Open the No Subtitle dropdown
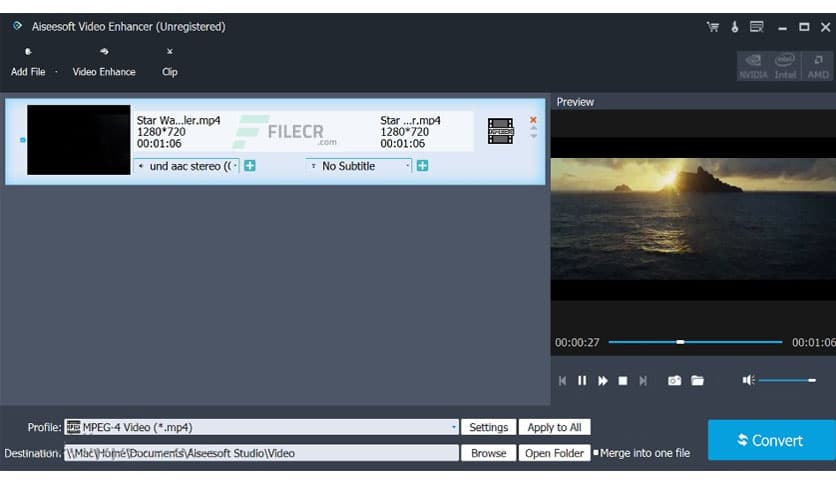 358,166
